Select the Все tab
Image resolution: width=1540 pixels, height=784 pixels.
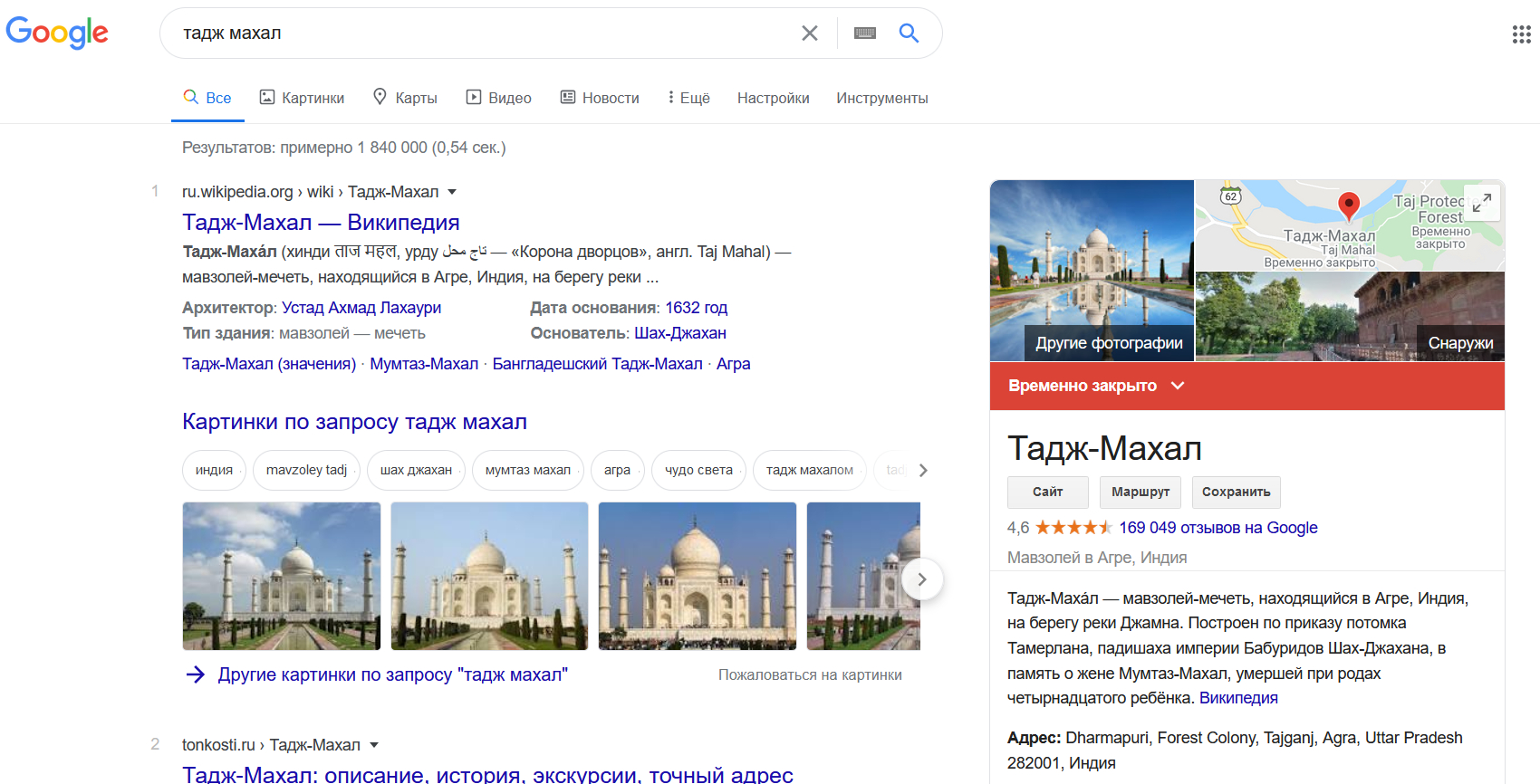pyautogui.click(x=207, y=98)
